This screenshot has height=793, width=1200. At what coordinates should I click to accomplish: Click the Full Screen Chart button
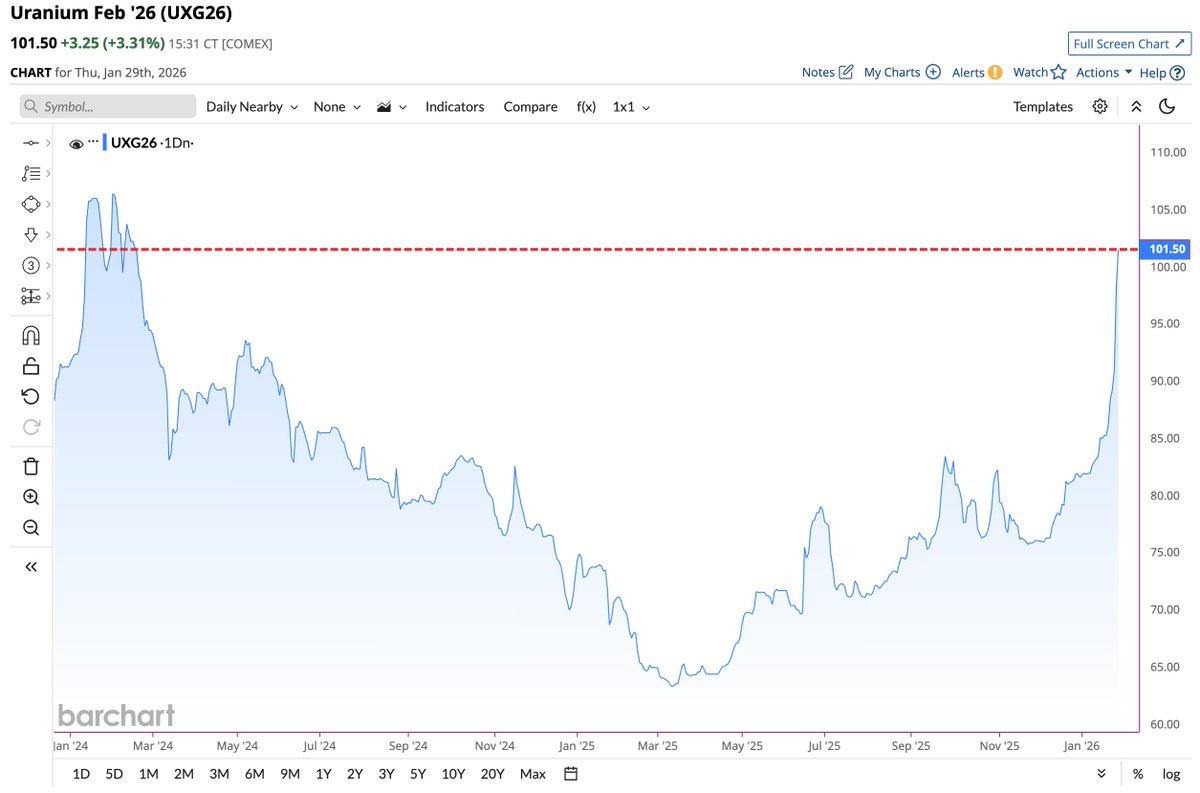pos(1129,43)
